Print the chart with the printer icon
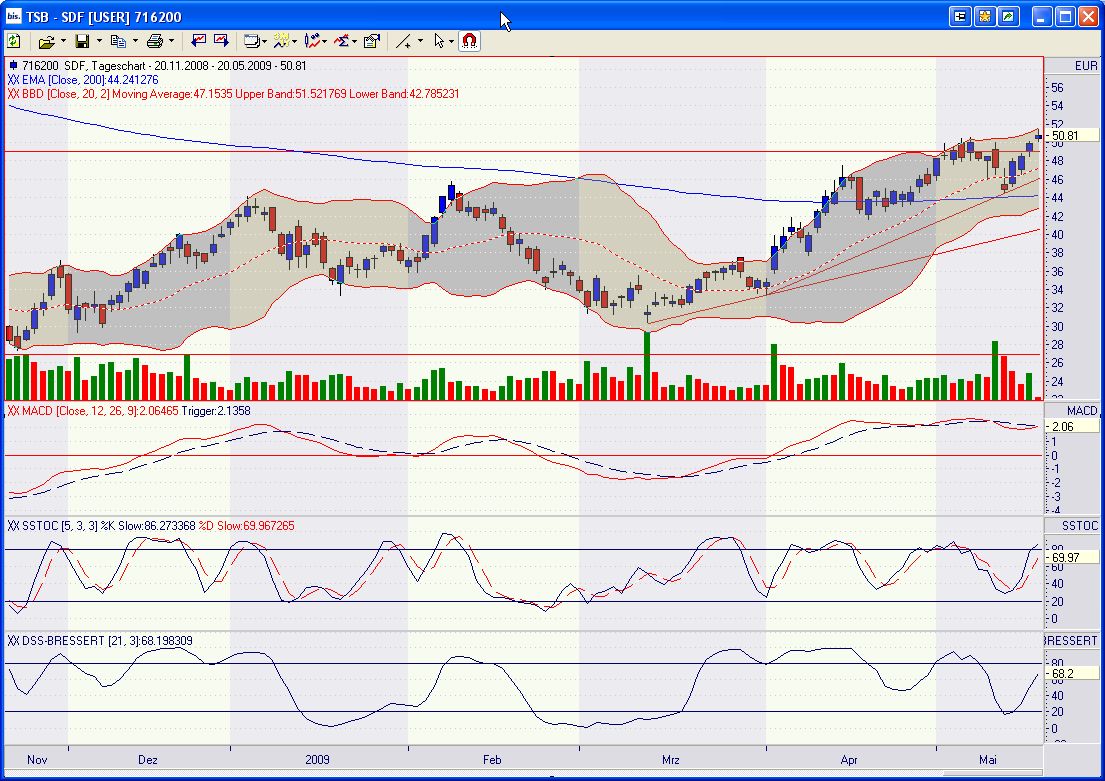 click(155, 42)
